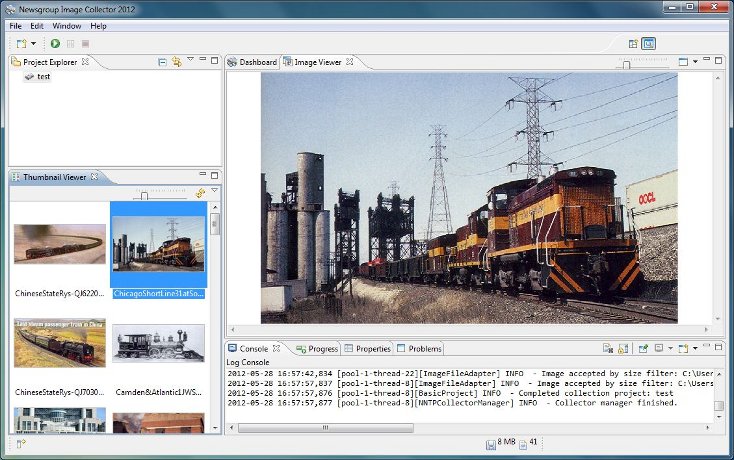Open the Window menu
This screenshot has width=734, height=460.
(x=66, y=26)
